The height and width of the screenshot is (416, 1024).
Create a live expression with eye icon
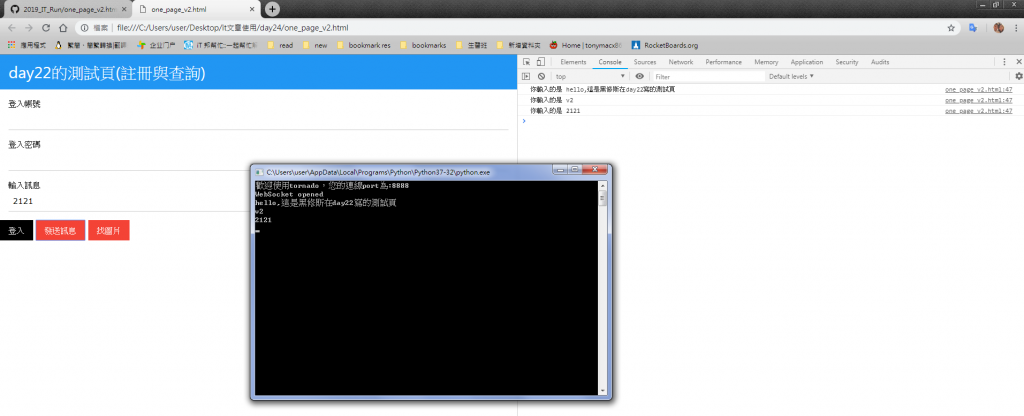tap(639, 76)
